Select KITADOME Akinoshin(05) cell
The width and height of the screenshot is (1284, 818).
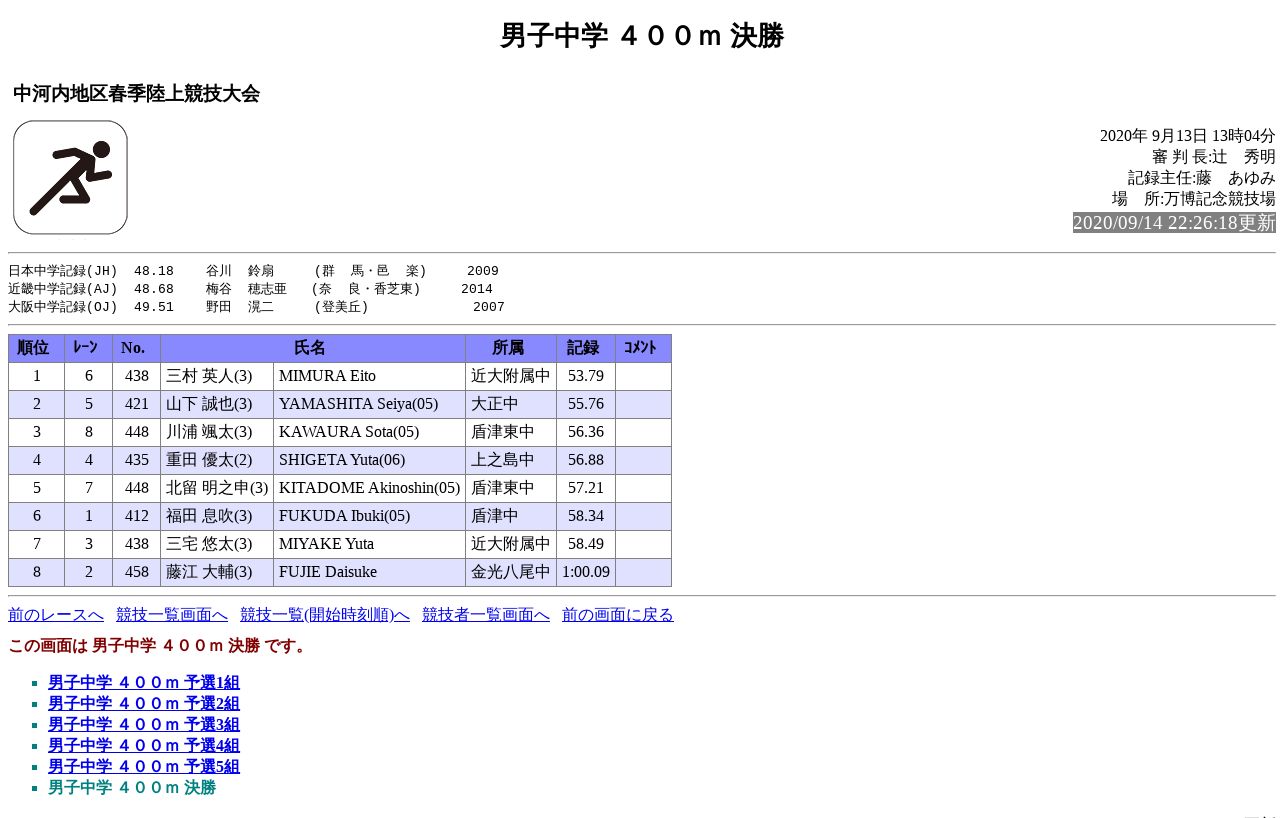[369, 488]
